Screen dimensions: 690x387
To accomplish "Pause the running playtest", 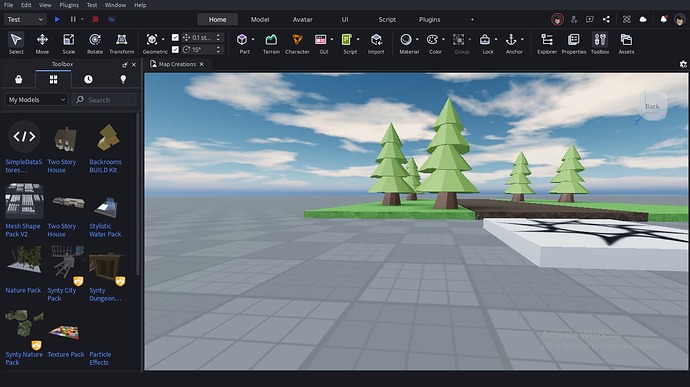I will (x=73, y=19).
